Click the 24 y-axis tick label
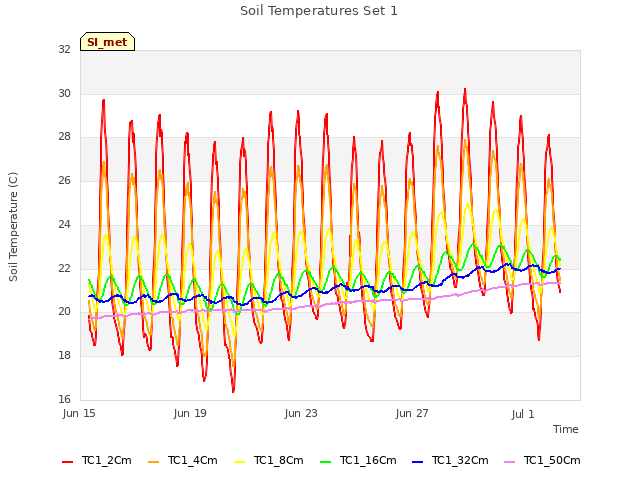Viewport: 640px width, 480px height. point(64,224)
